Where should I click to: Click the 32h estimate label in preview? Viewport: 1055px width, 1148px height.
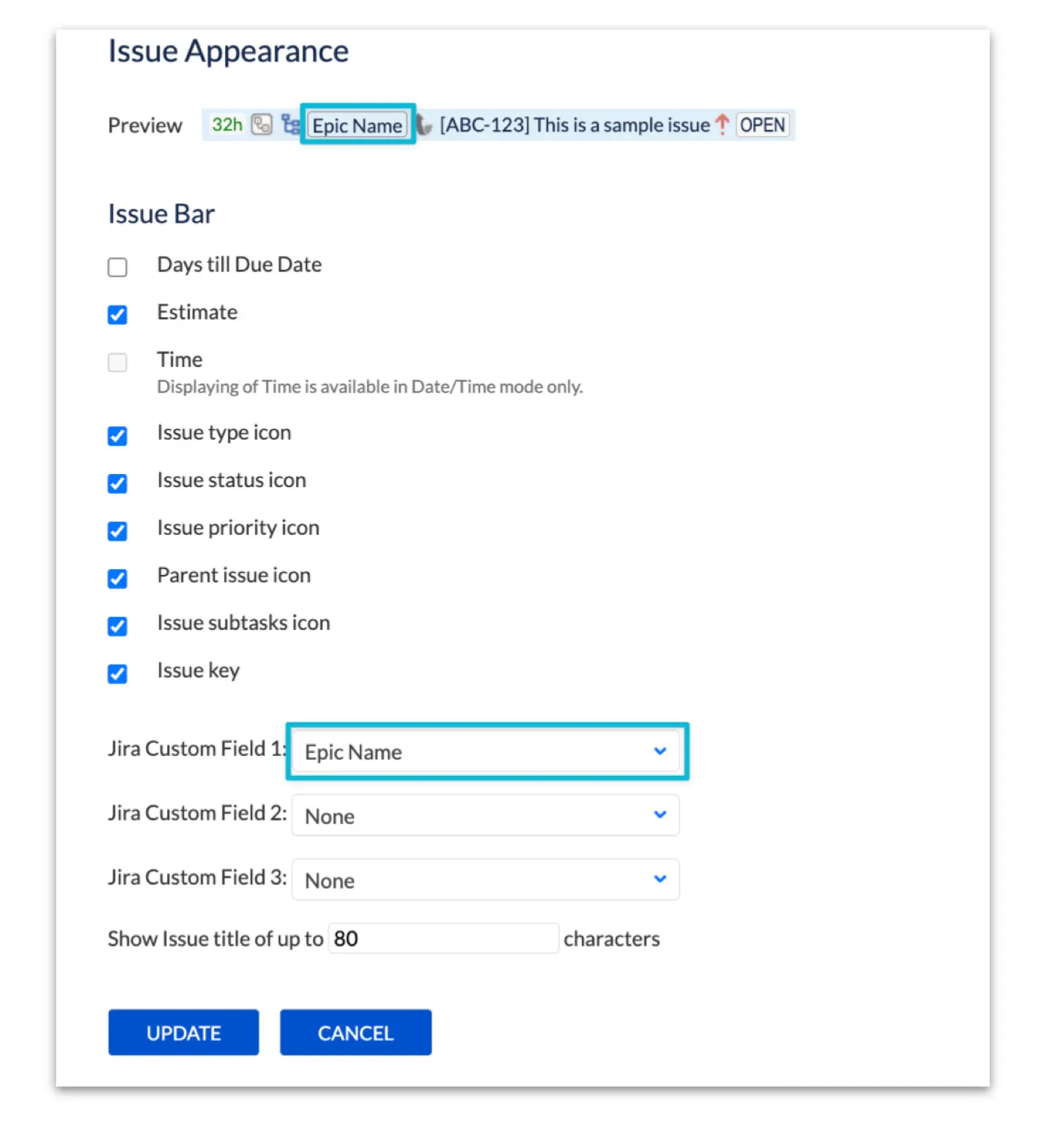(227, 125)
